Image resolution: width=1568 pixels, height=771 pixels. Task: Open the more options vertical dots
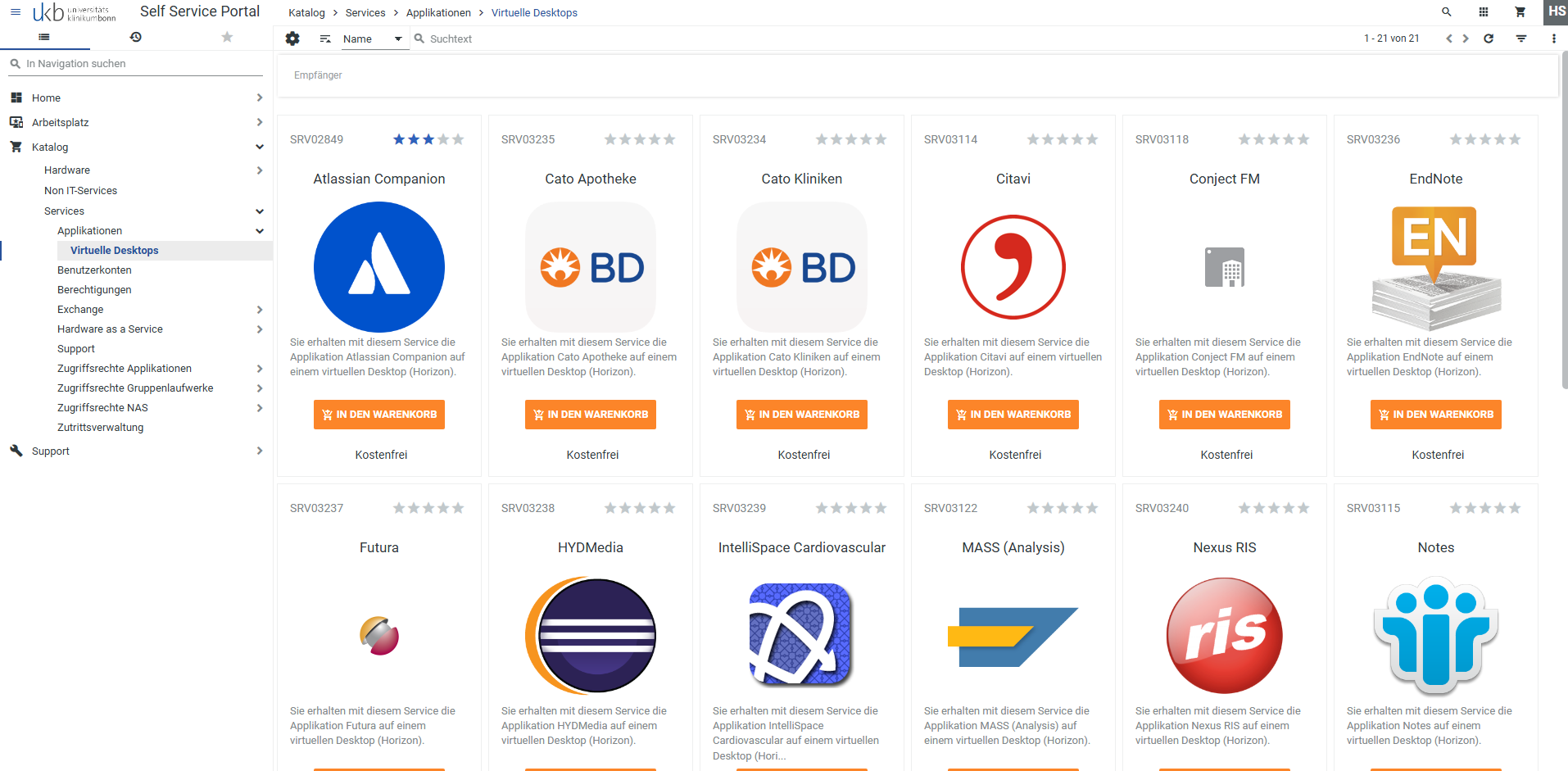1554,39
